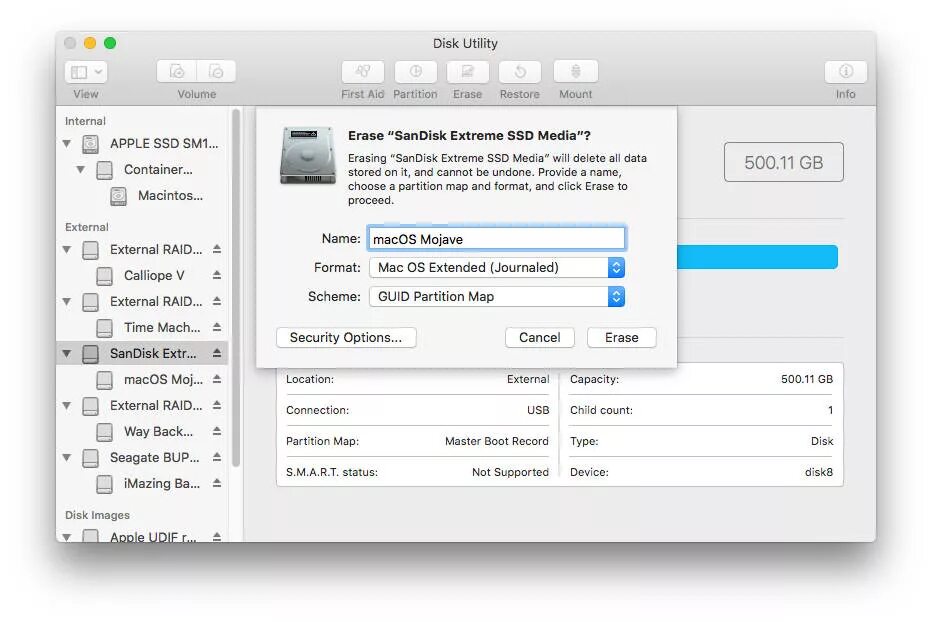Click the APPLE SSD SM1... disk icon
The image size is (932, 622).
90,143
